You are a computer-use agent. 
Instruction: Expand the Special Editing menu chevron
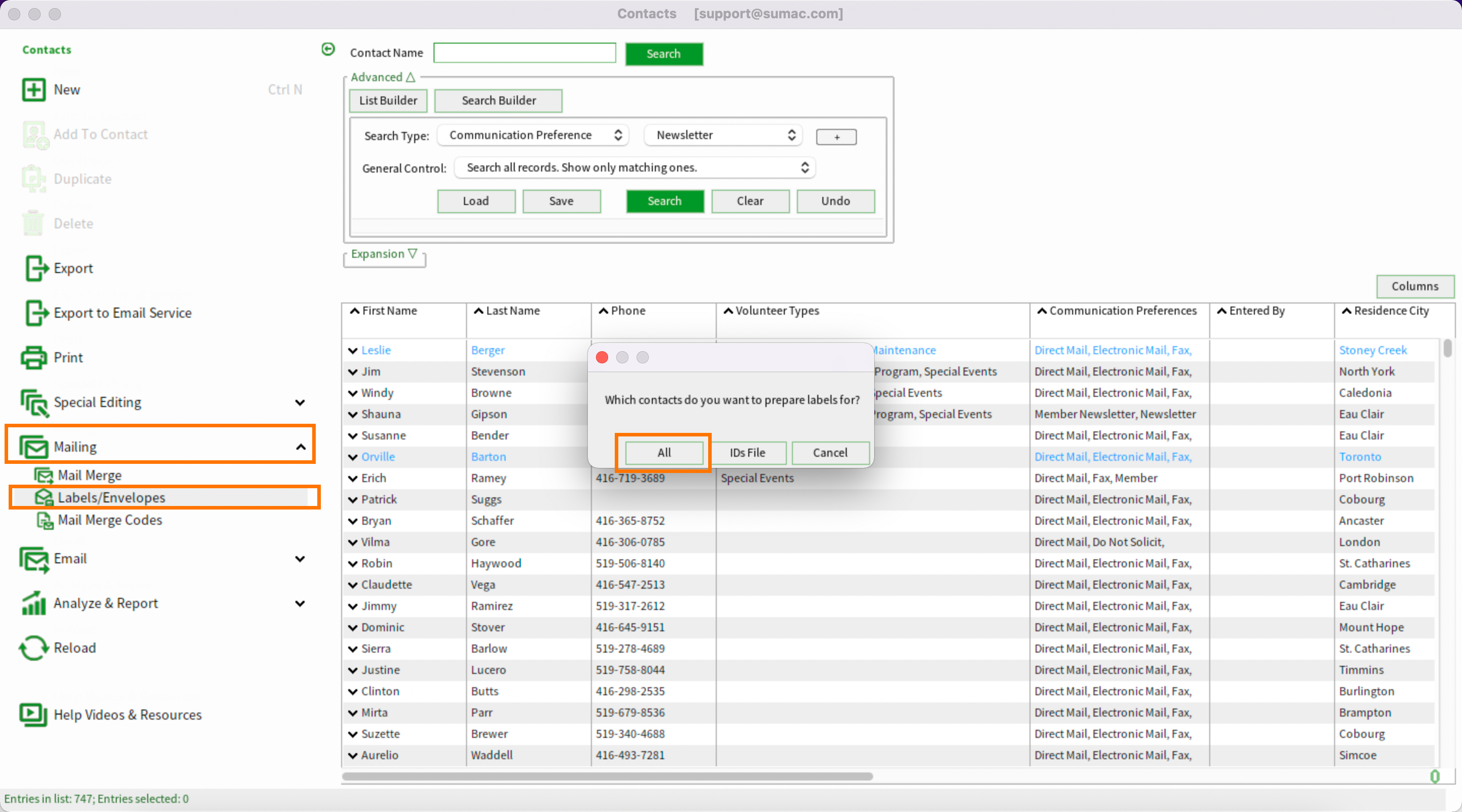coord(300,402)
